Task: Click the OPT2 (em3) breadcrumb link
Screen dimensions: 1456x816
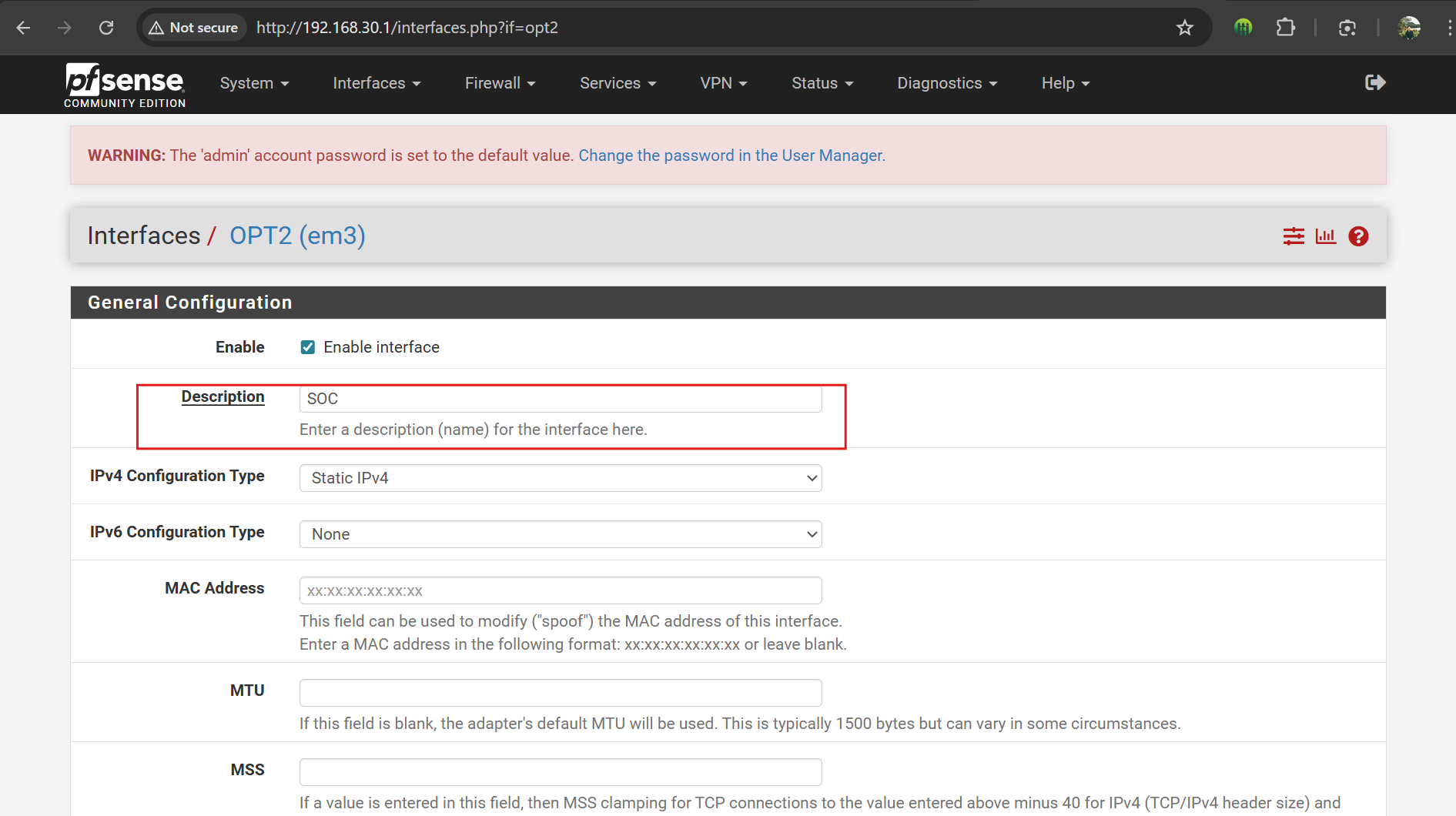Action: (x=297, y=236)
